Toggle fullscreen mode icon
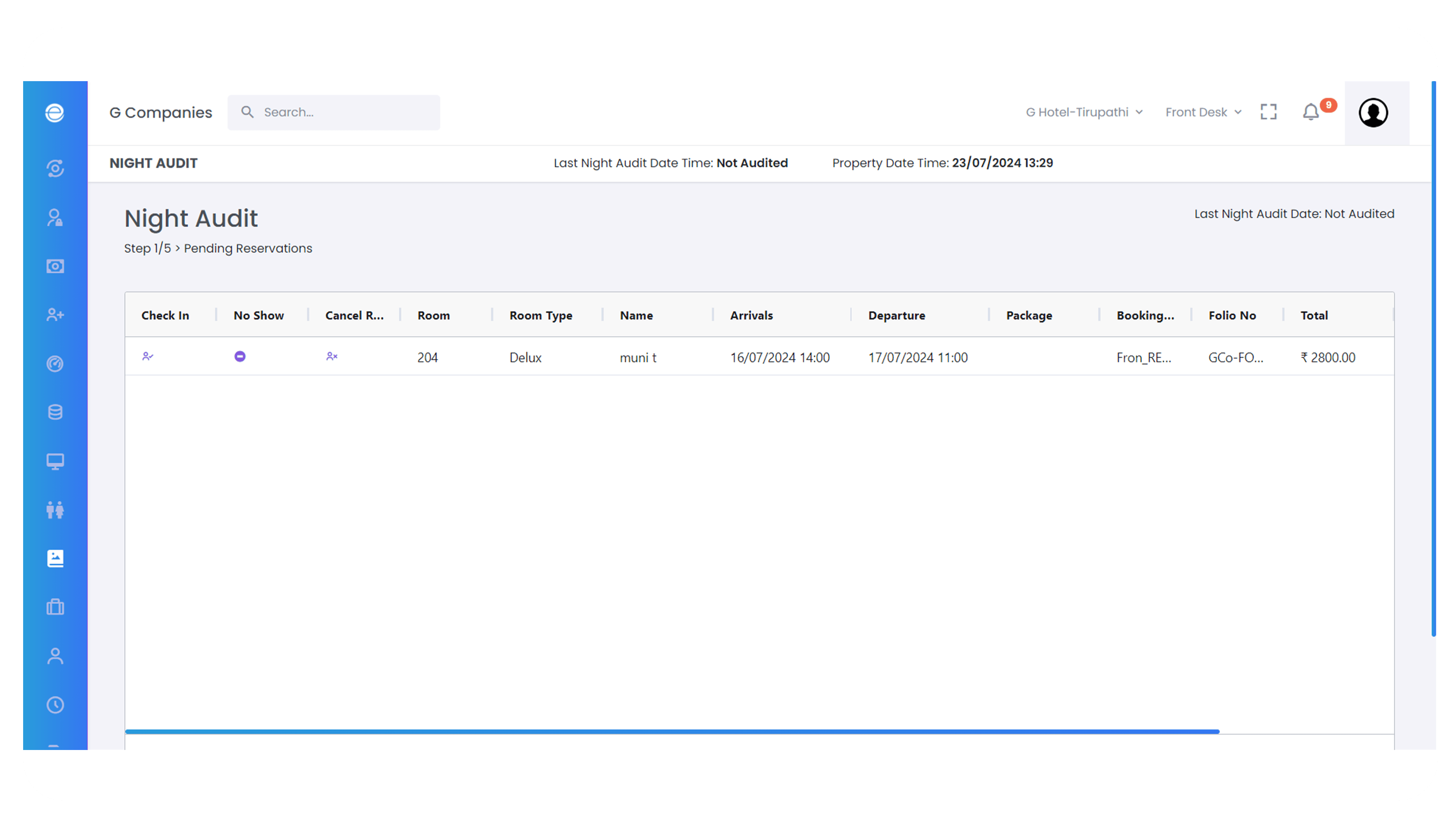Screen dimensions: 1456x819 point(1268,112)
